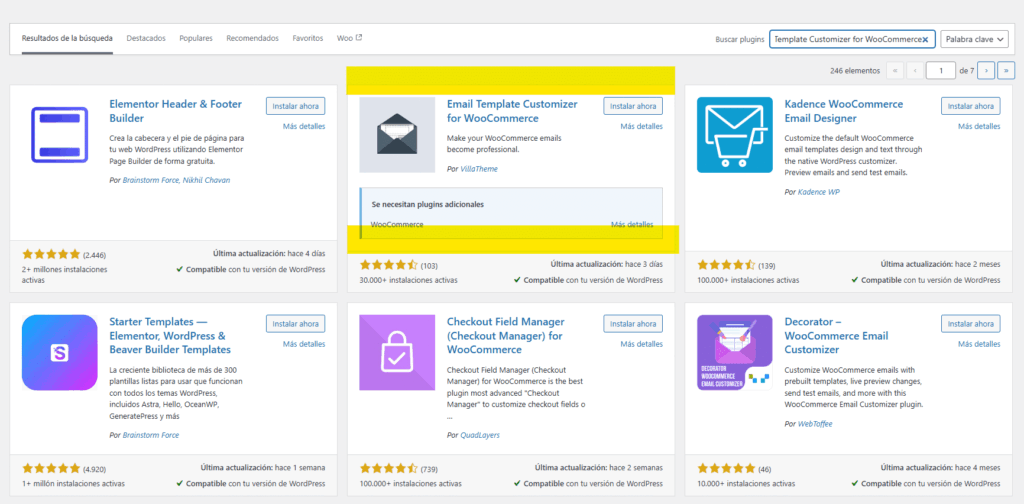This screenshot has width=1024, height=504.
Task: Install the Kadence WooCommerce Email Designer plugin
Action: pyautogui.click(x=970, y=106)
